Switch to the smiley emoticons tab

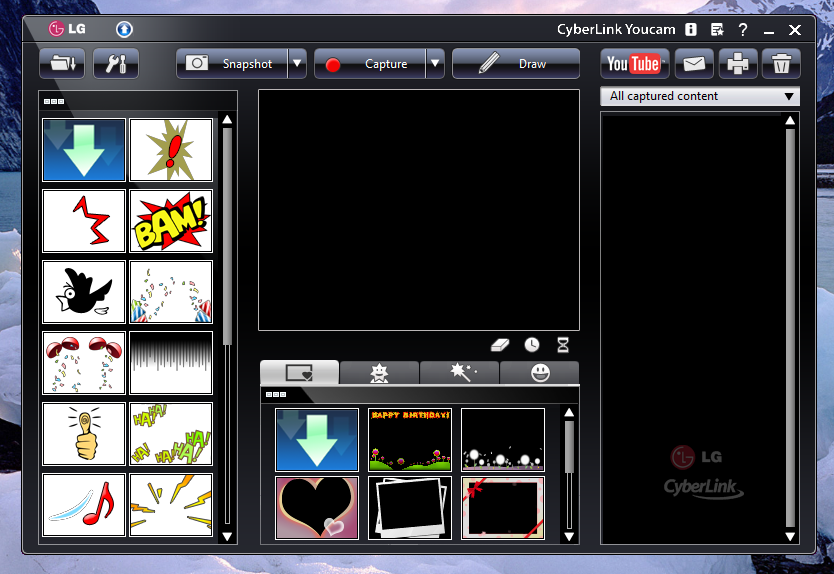pyautogui.click(x=540, y=372)
